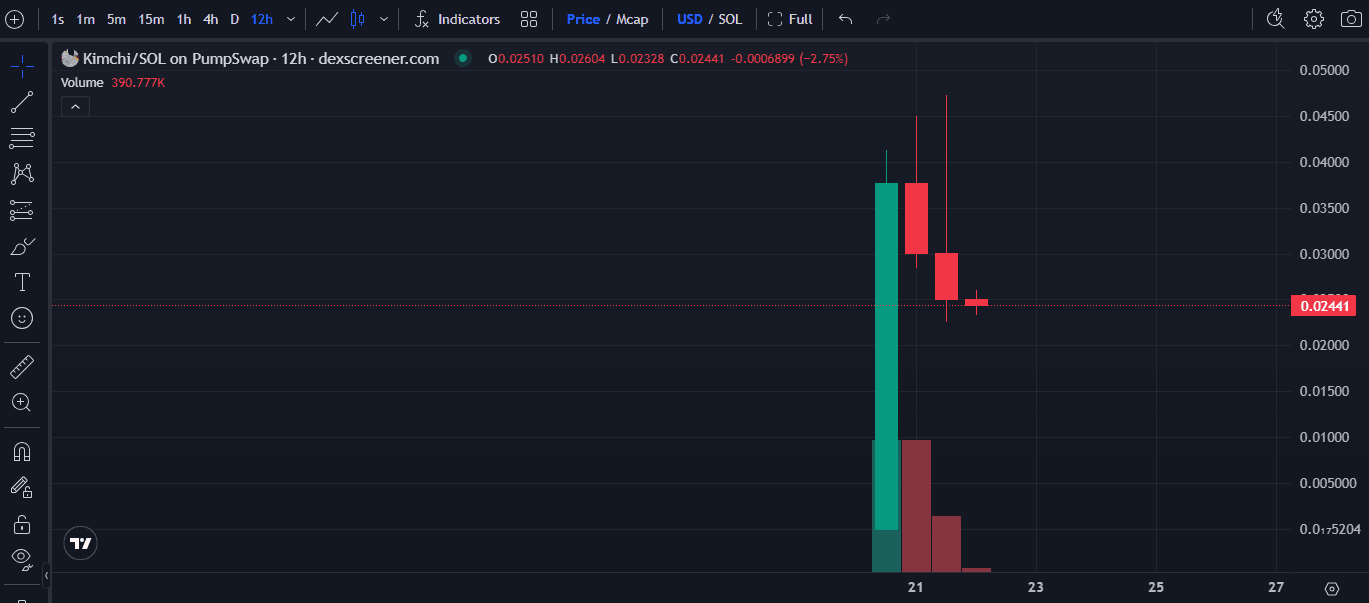The height and width of the screenshot is (603, 1369).
Task: Choose the 4h timeframe
Action: (x=210, y=19)
